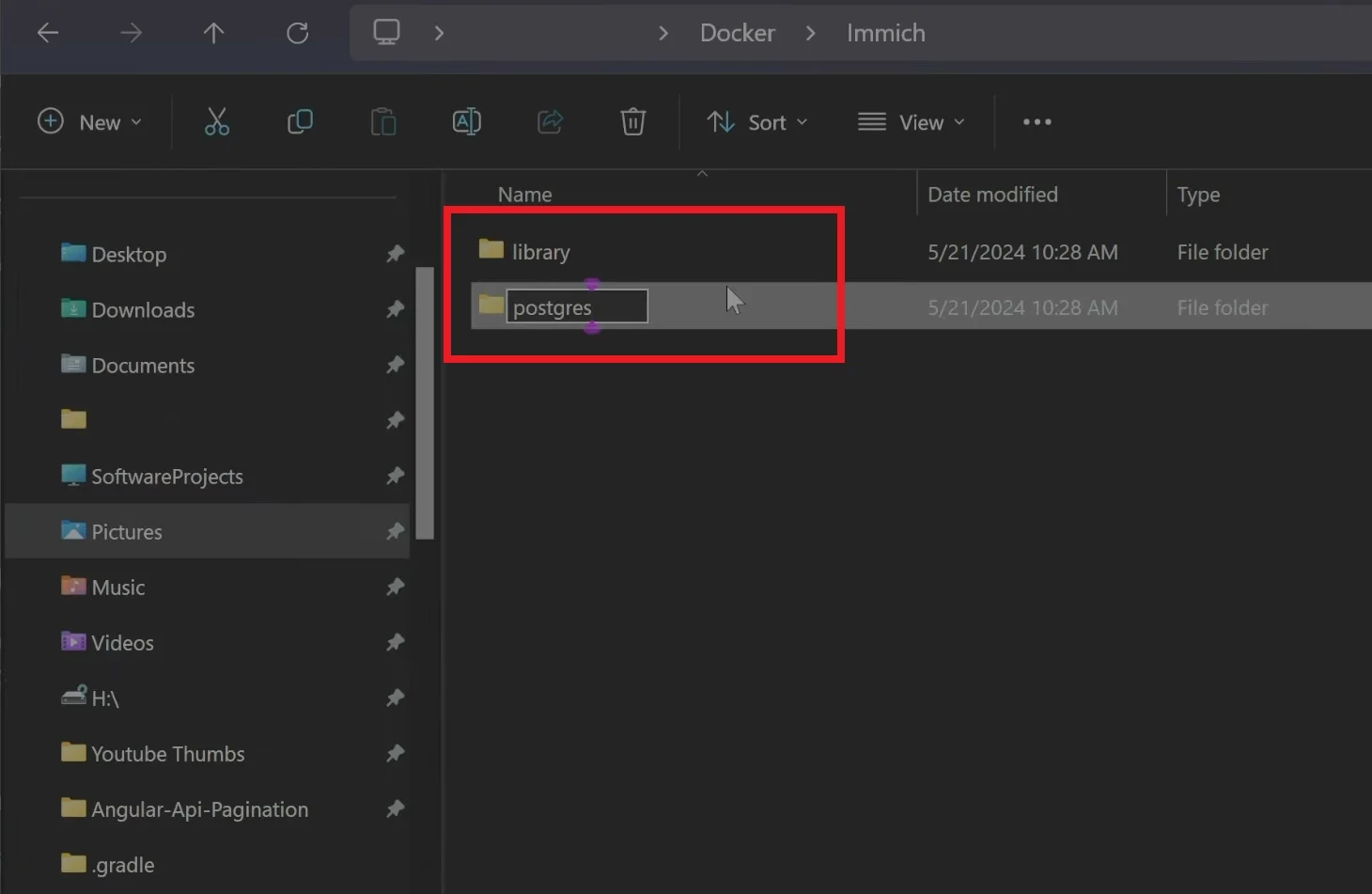Unpin Music using its pin icon
This screenshot has height=894, width=1372.
click(x=396, y=587)
